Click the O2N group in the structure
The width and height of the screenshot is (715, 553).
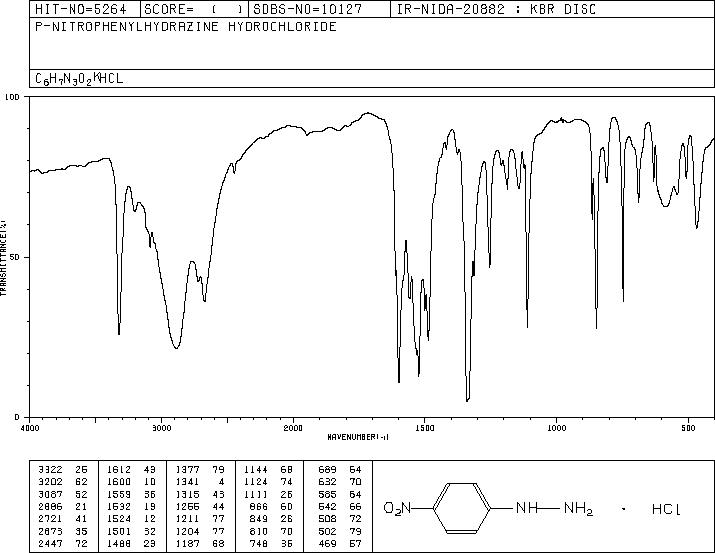(397, 508)
